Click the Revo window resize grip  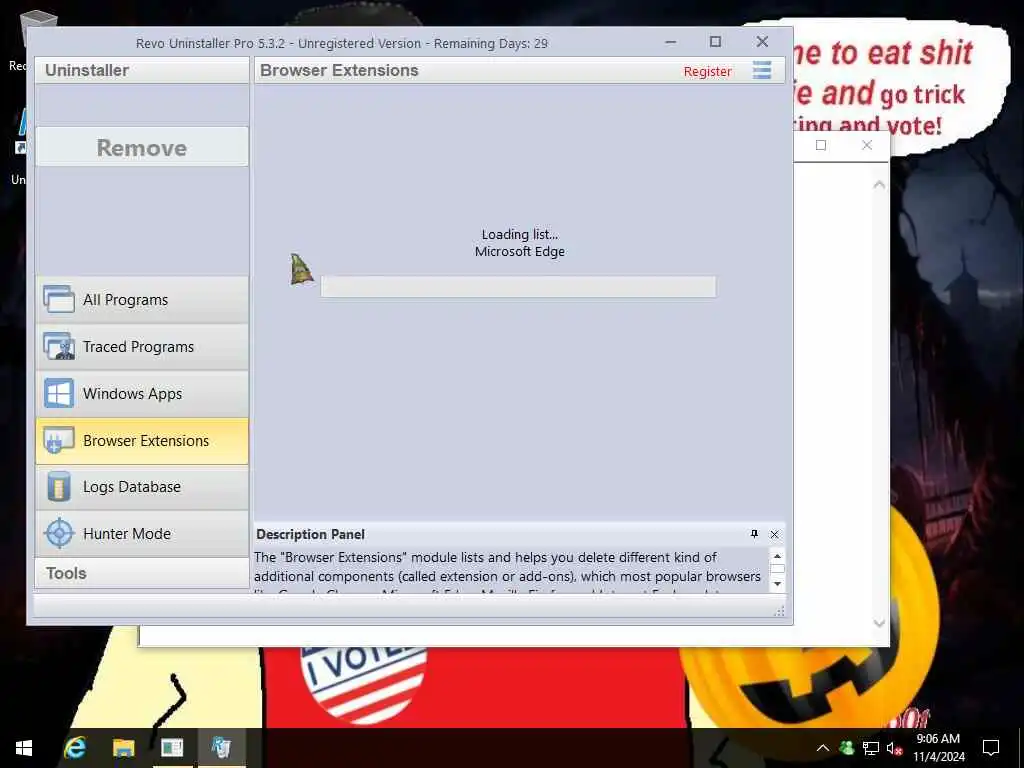779,611
